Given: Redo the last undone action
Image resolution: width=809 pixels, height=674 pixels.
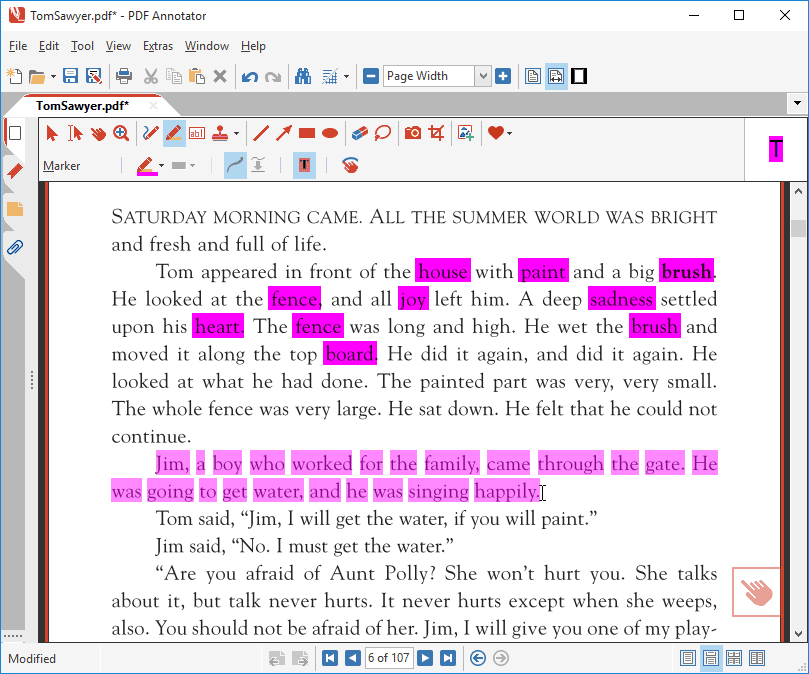Looking at the screenshot, I should point(273,77).
